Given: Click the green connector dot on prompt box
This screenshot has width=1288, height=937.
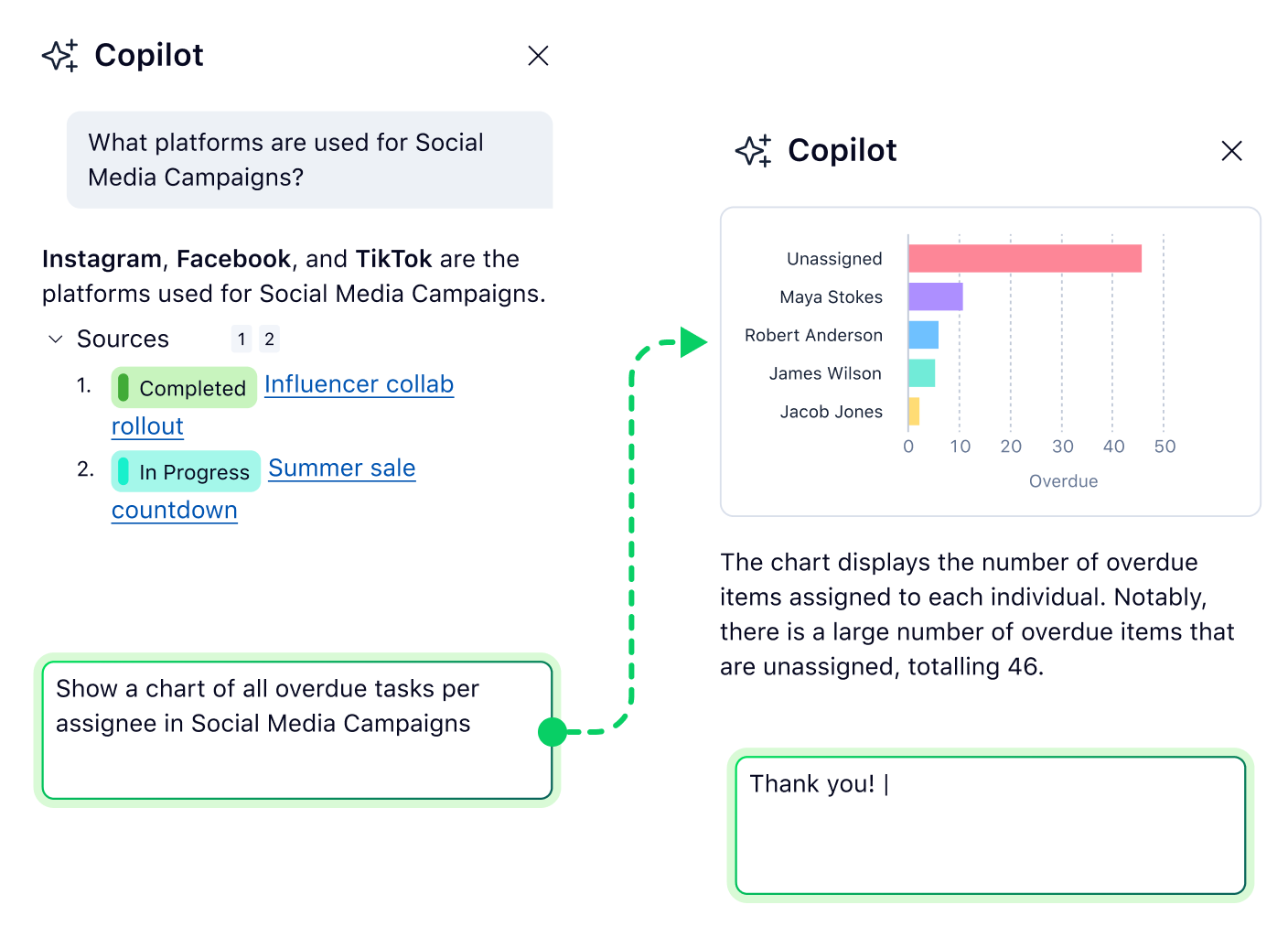Looking at the screenshot, I should coord(553,732).
